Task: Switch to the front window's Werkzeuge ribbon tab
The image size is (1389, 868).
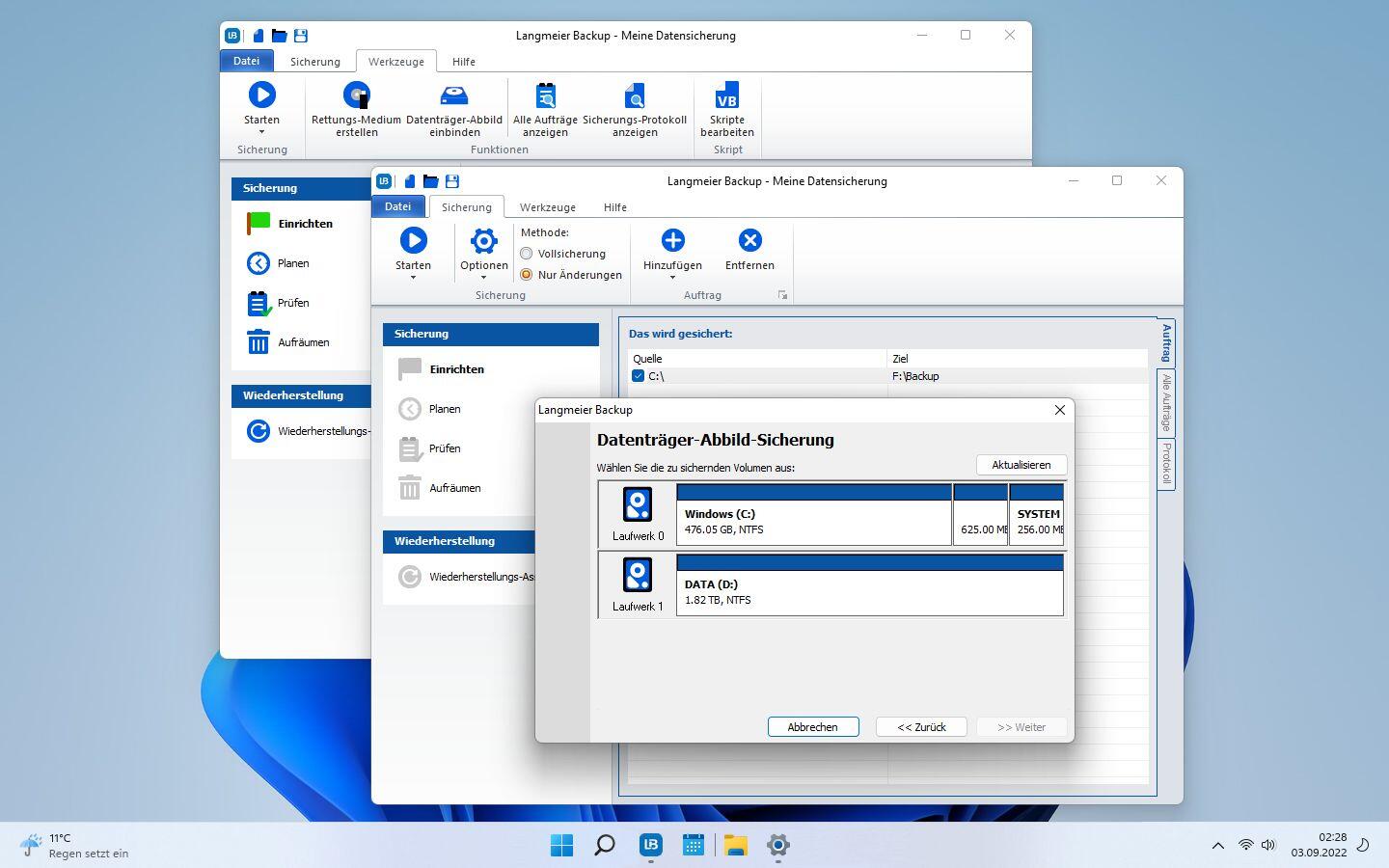Action: point(547,207)
